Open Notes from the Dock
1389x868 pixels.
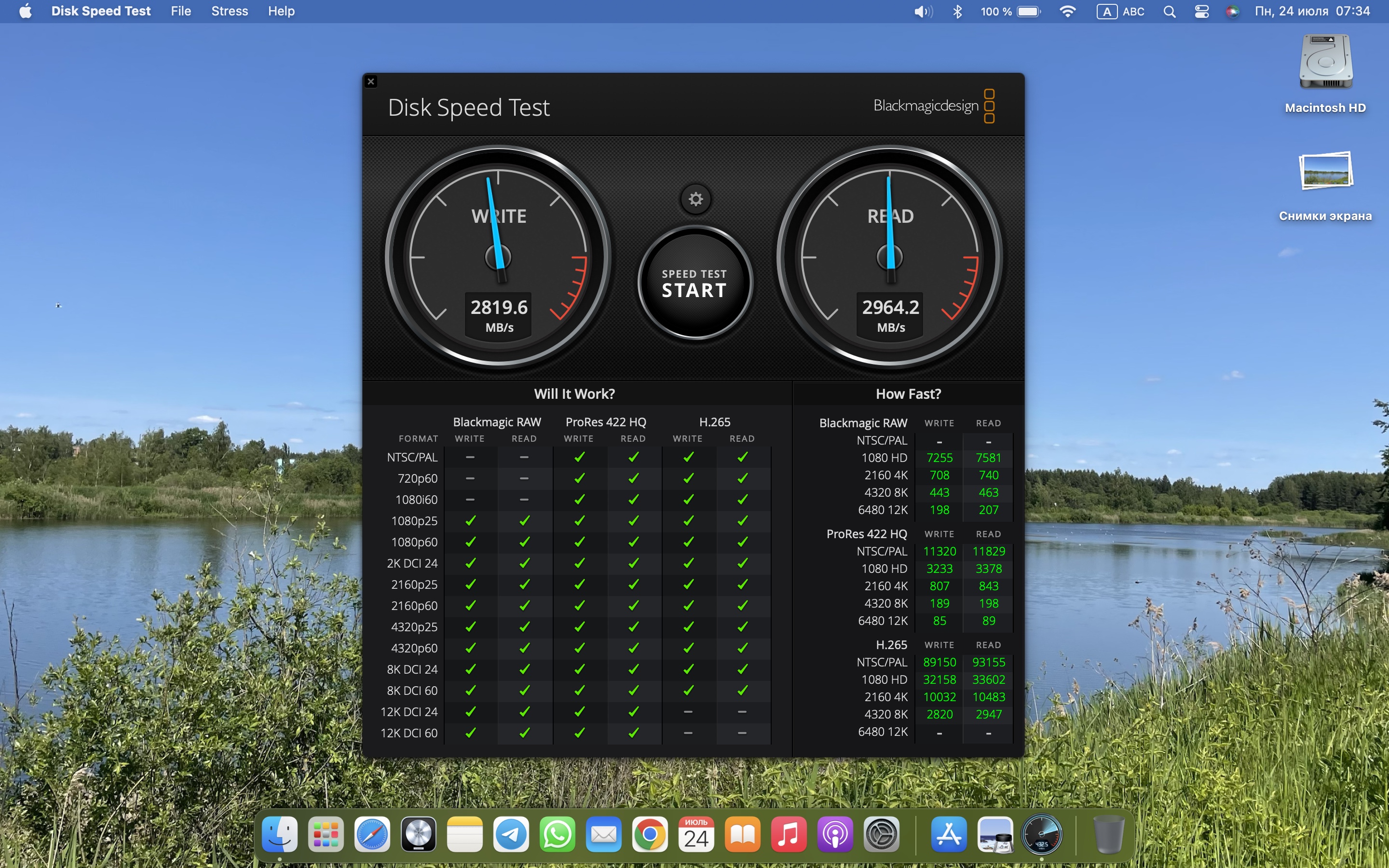(465, 834)
